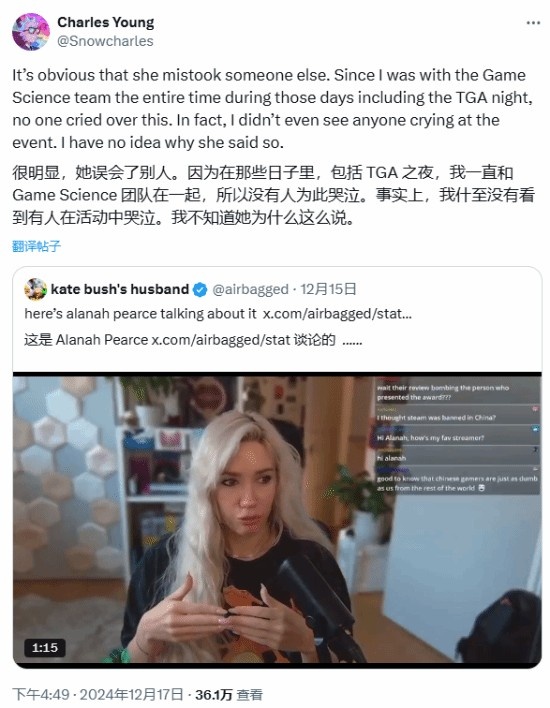Click the blue verified badge icon
Image resolution: width=550 pixels, height=708 pixels.
click(200, 289)
